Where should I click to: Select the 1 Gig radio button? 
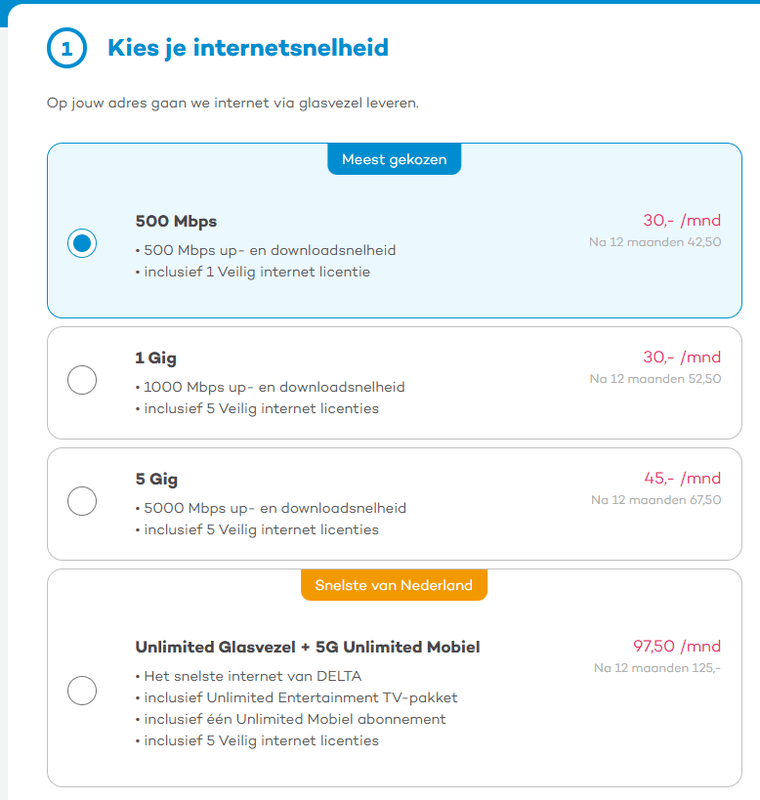[84, 380]
